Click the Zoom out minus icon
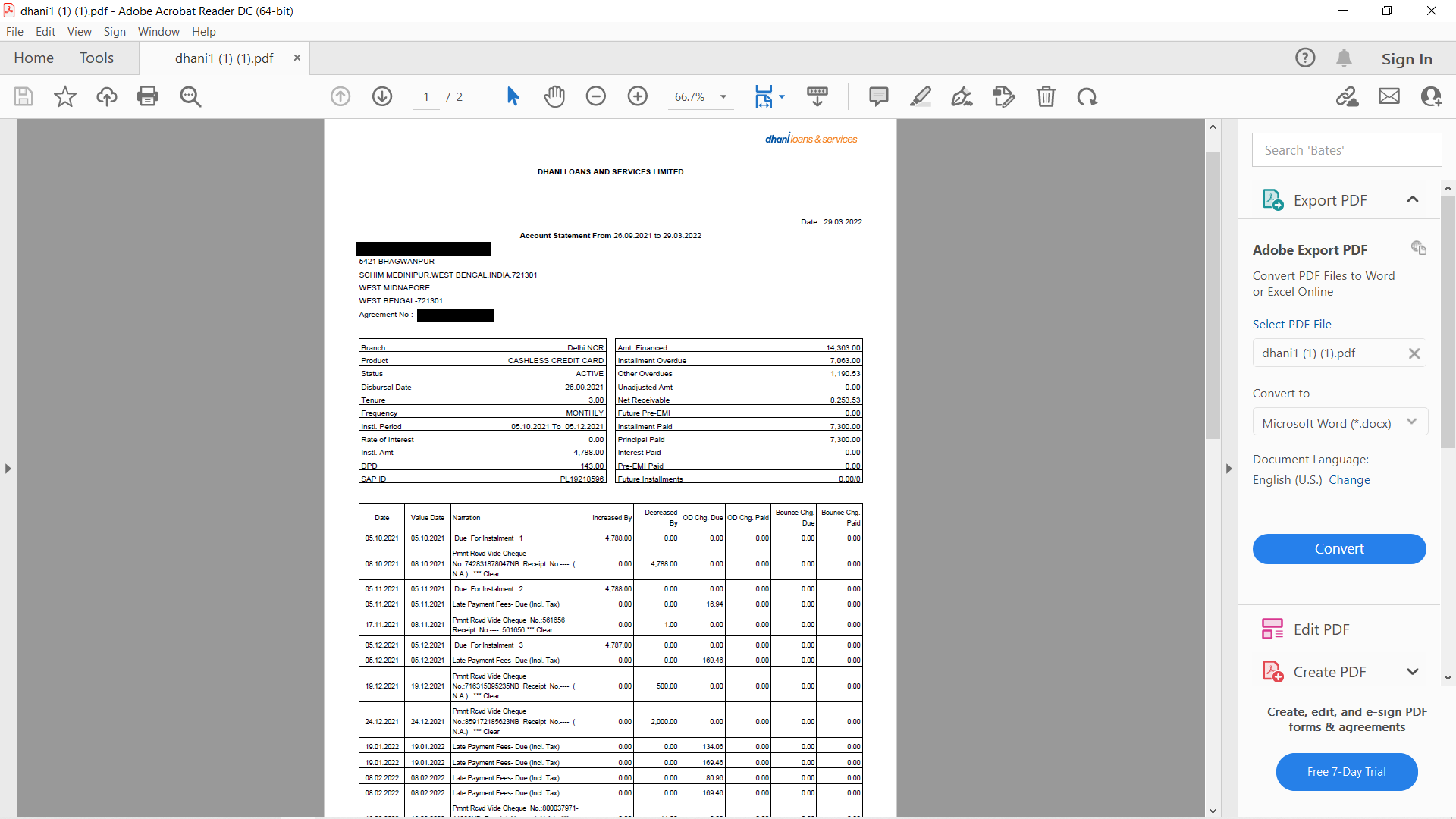The width and height of the screenshot is (1456, 819). tap(596, 96)
